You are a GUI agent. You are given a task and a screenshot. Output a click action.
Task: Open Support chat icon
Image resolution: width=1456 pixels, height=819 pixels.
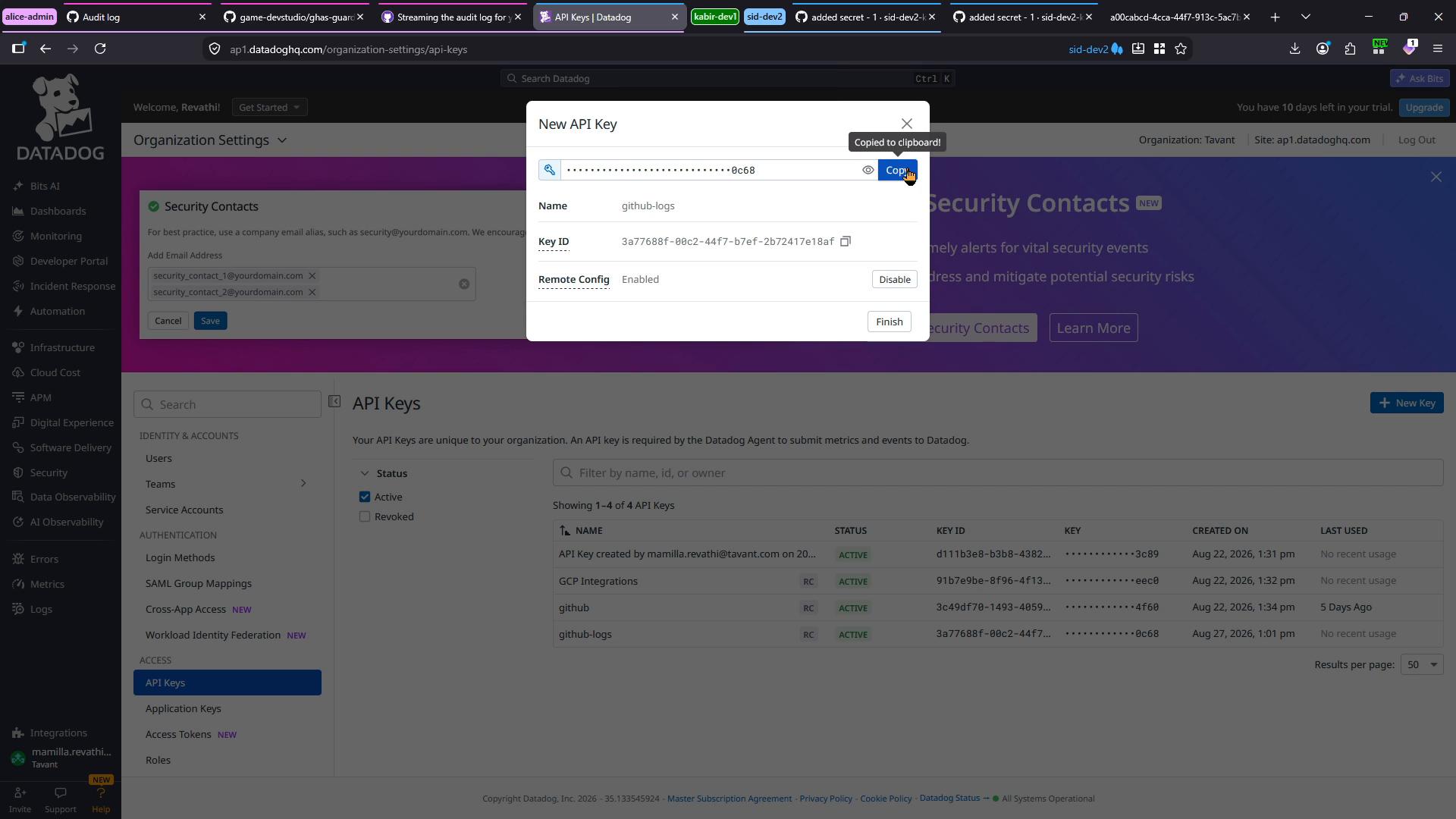tap(61, 792)
